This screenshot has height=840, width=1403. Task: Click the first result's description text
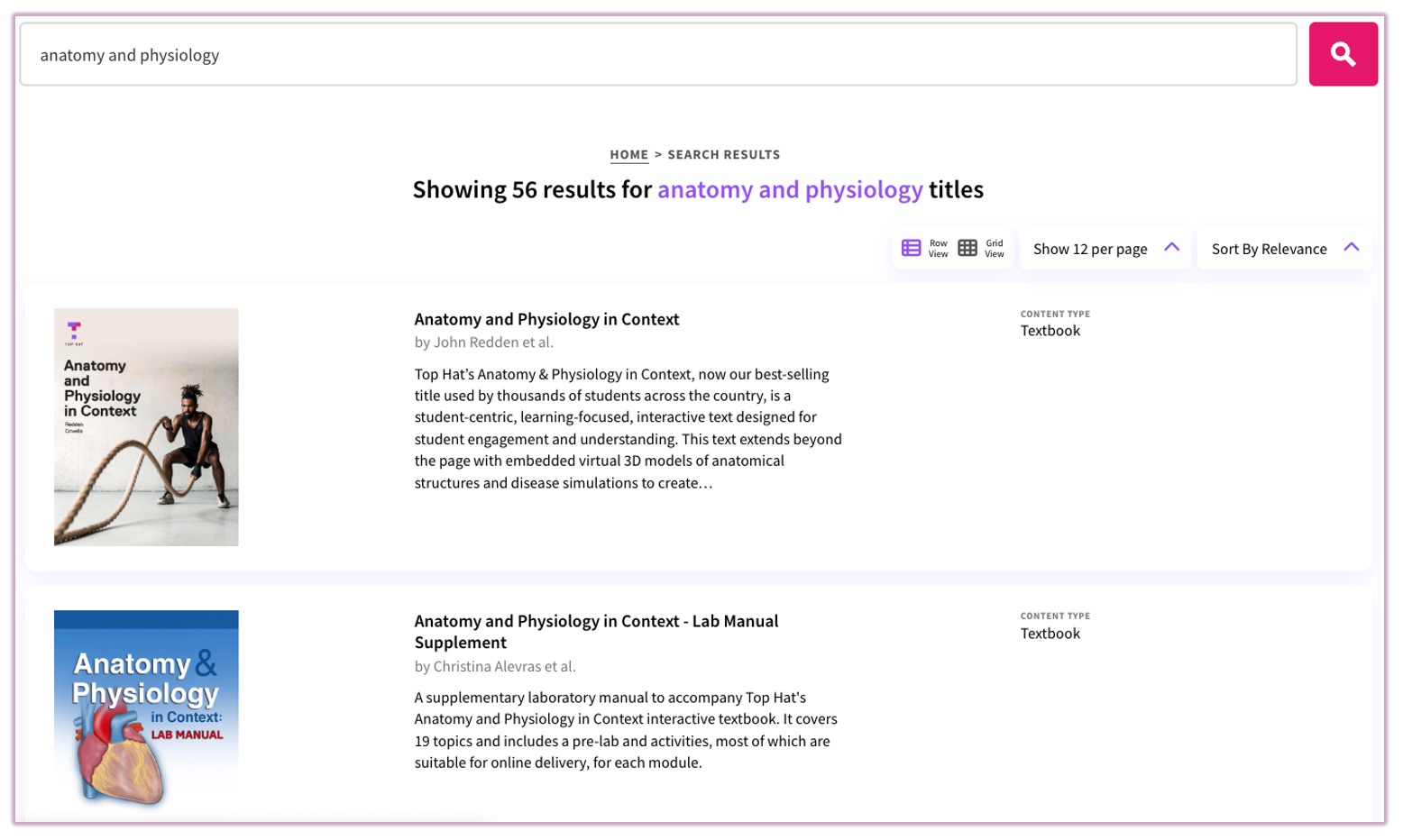(x=628, y=428)
